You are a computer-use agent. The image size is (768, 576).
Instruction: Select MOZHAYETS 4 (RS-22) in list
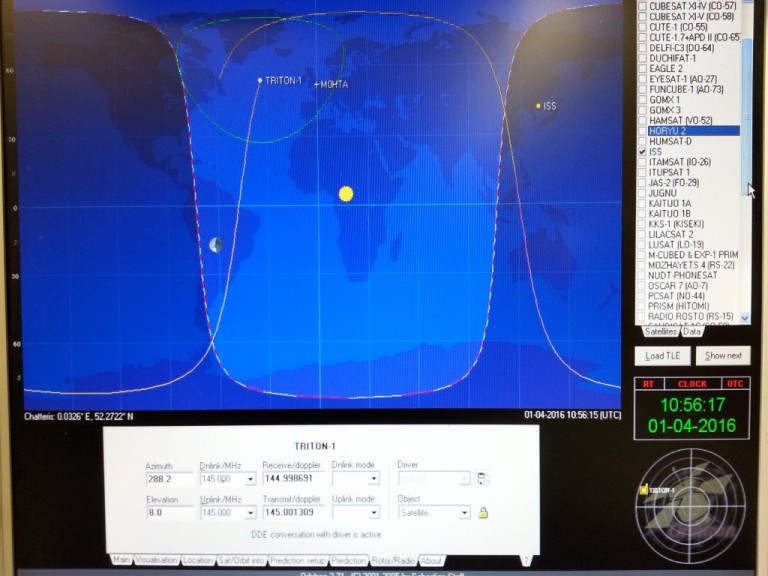(691, 265)
